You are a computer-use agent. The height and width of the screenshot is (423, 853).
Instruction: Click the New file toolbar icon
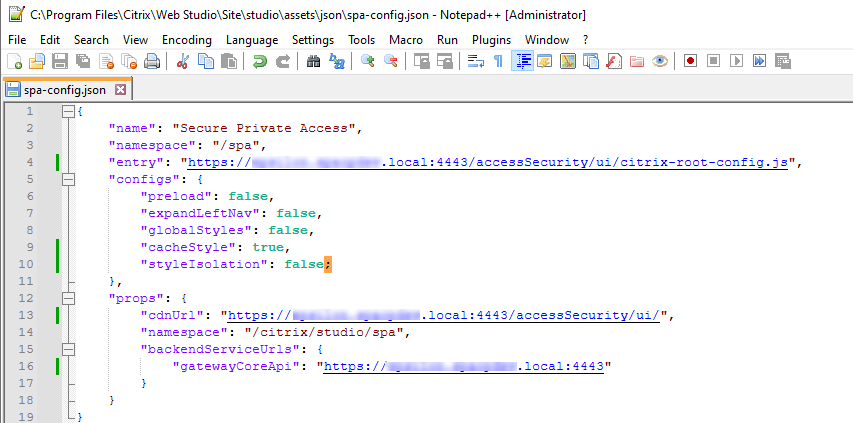click(14, 61)
